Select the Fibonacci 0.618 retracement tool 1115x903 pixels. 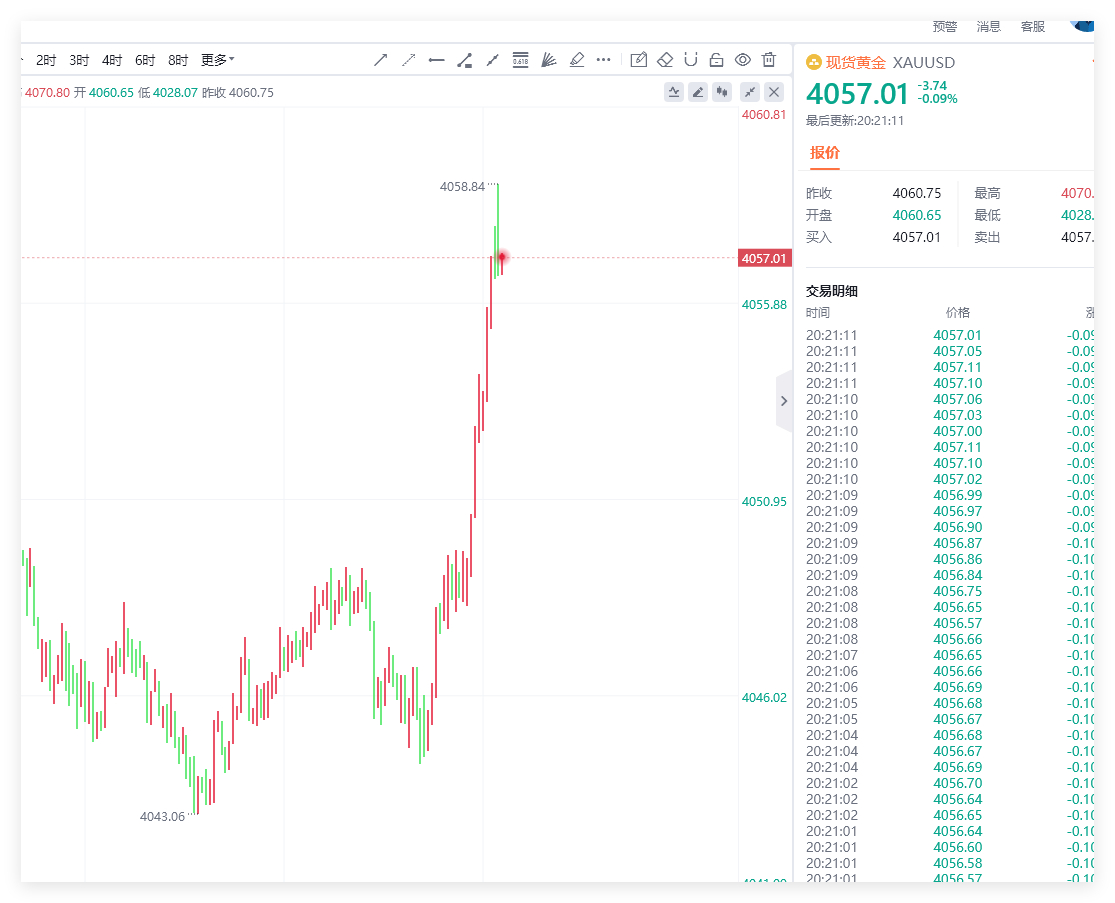coord(521,60)
